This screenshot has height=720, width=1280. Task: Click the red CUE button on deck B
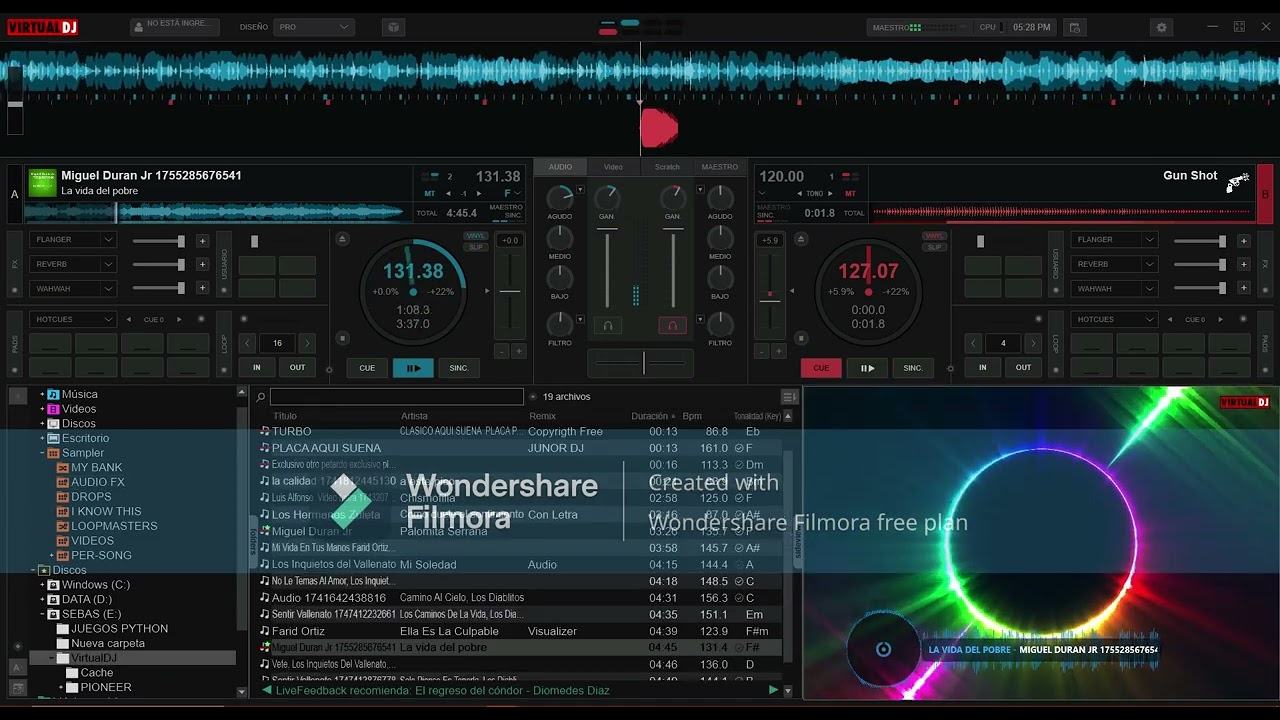click(821, 368)
